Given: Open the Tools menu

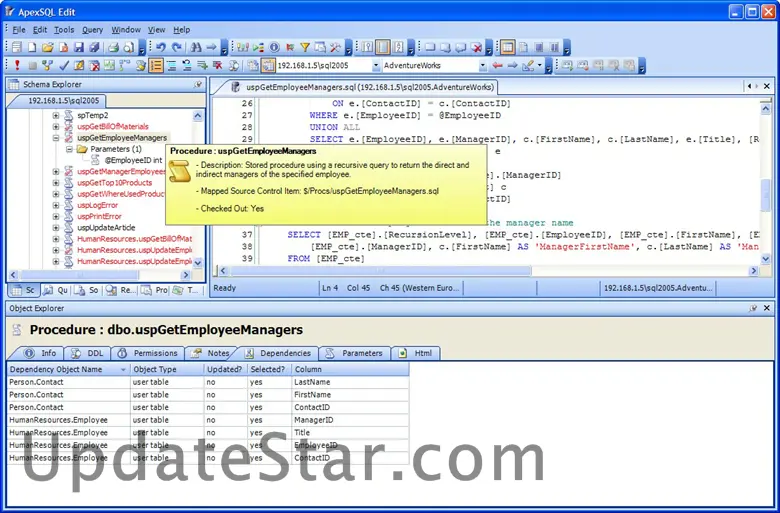Looking at the screenshot, I should 64,30.
